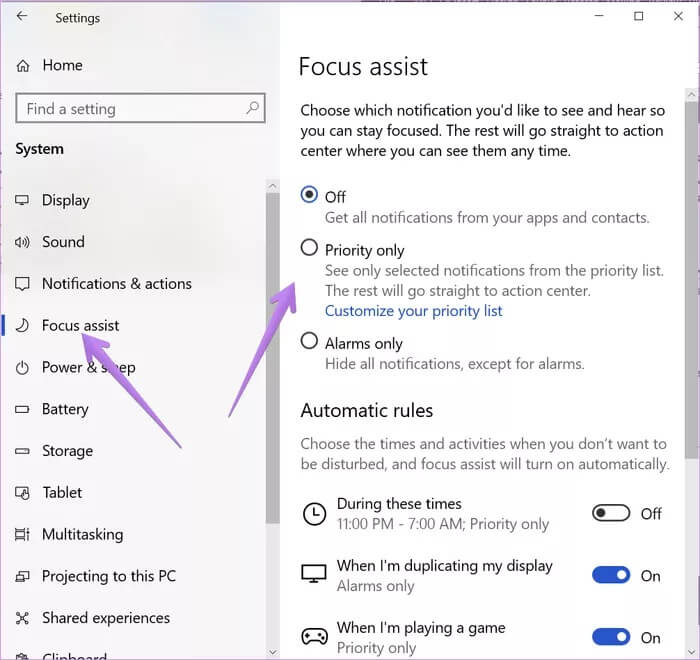The width and height of the screenshot is (700, 660).
Task: Click the Battery icon
Action: click(22, 409)
